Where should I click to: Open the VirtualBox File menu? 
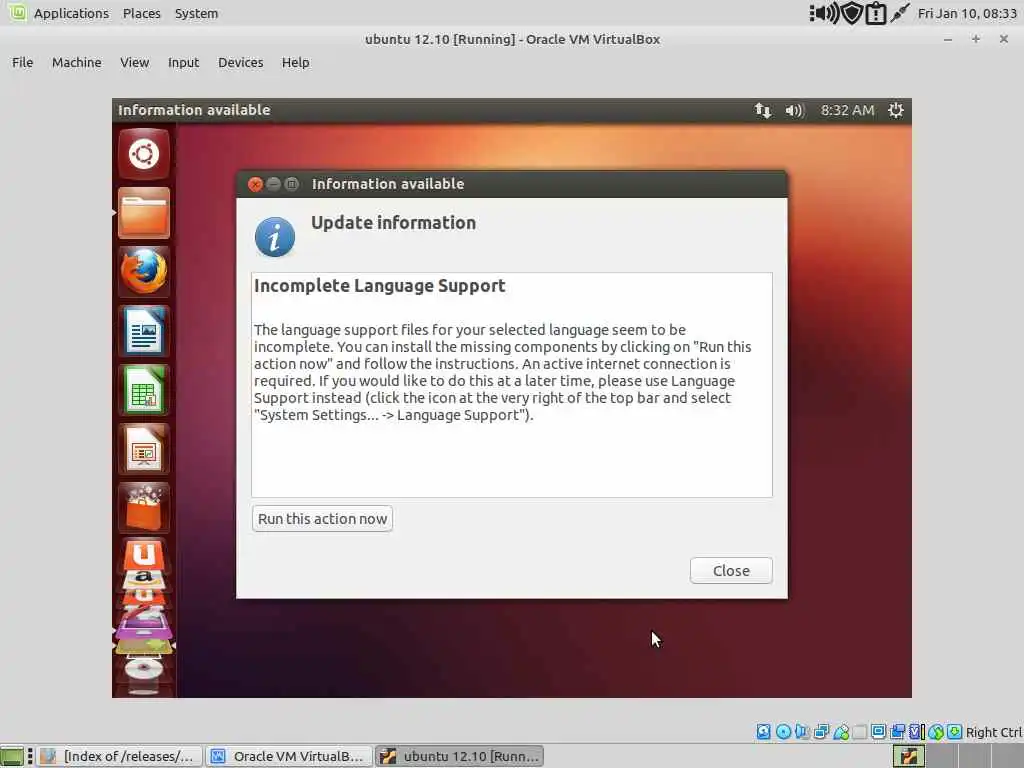22,63
